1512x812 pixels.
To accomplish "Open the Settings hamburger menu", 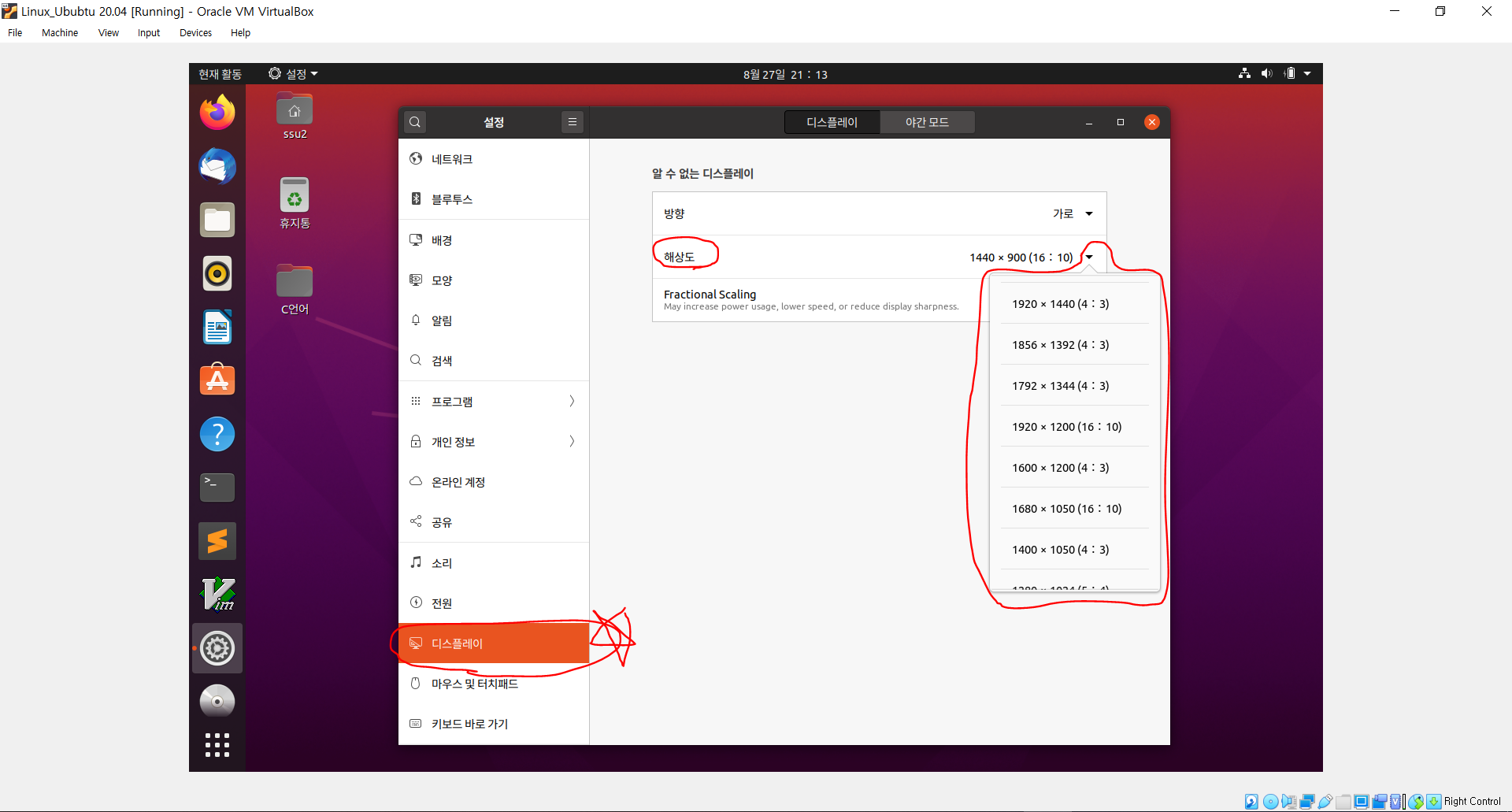I will [x=573, y=122].
